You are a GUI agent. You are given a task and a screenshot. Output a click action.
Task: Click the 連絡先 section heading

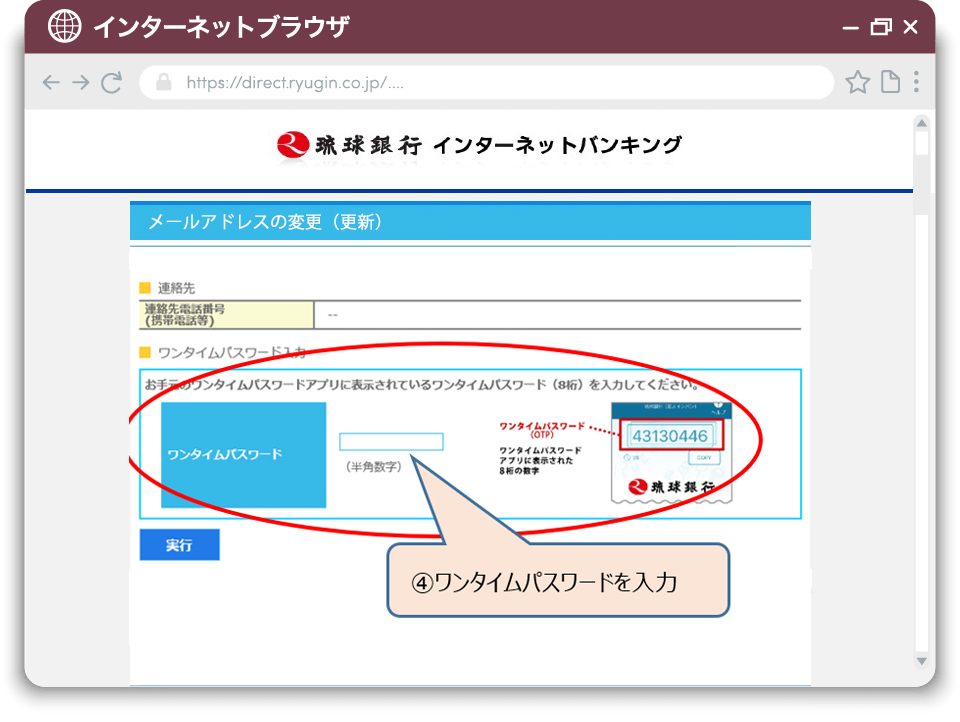pos(176,288)
